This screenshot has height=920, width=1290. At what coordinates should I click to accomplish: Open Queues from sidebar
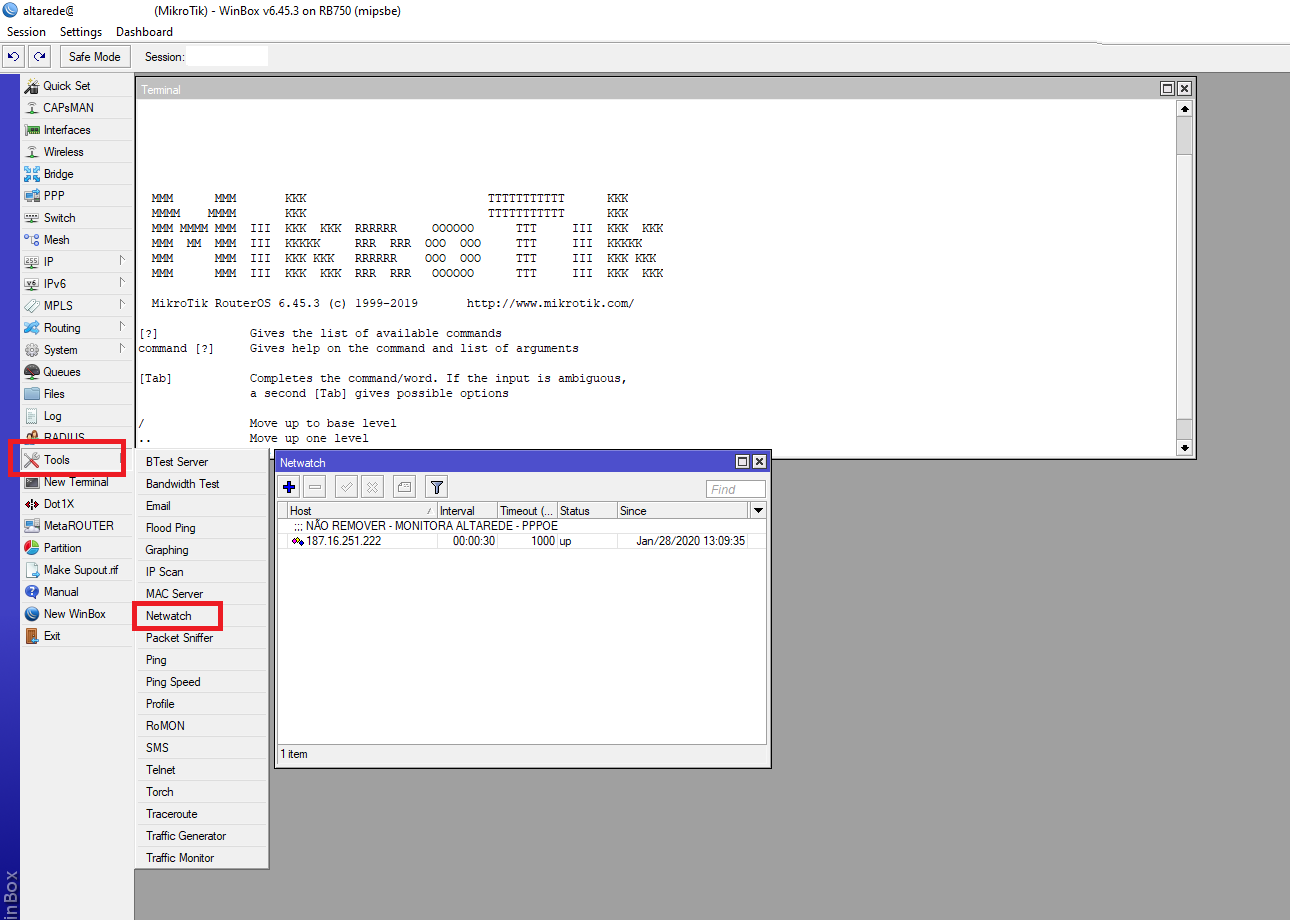click(77, 372)
